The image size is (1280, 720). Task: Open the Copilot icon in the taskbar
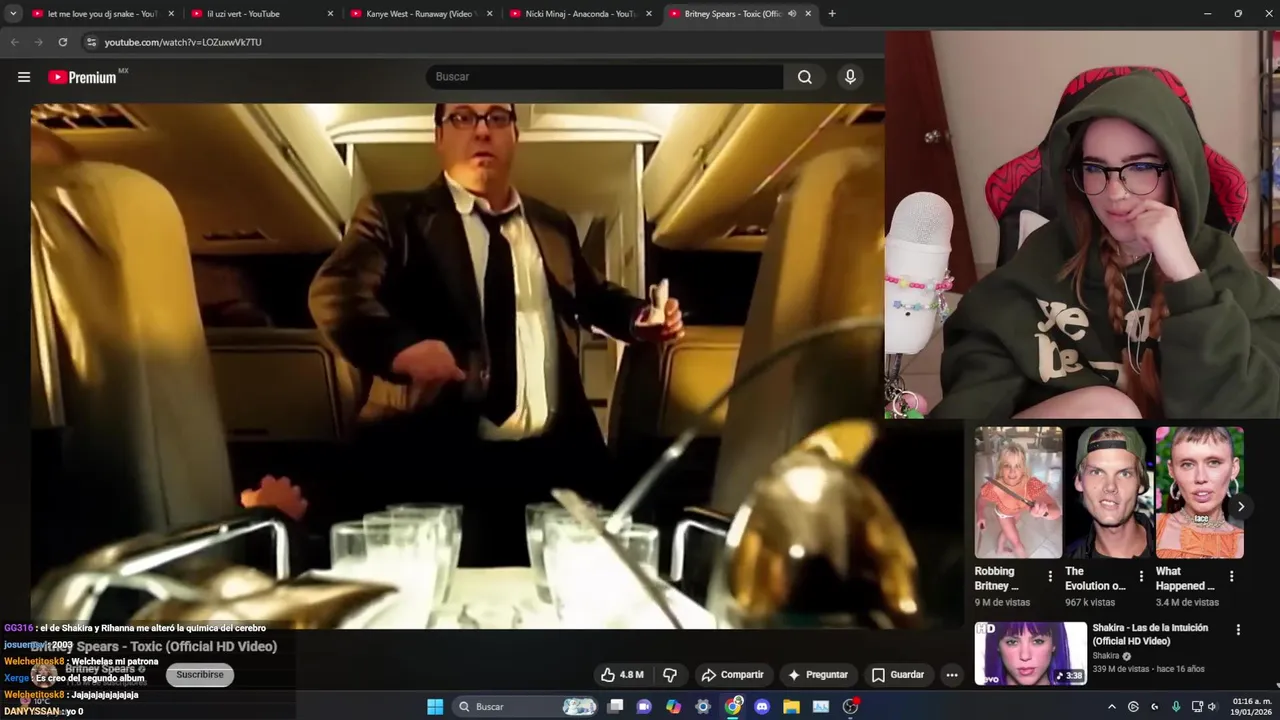673,707
